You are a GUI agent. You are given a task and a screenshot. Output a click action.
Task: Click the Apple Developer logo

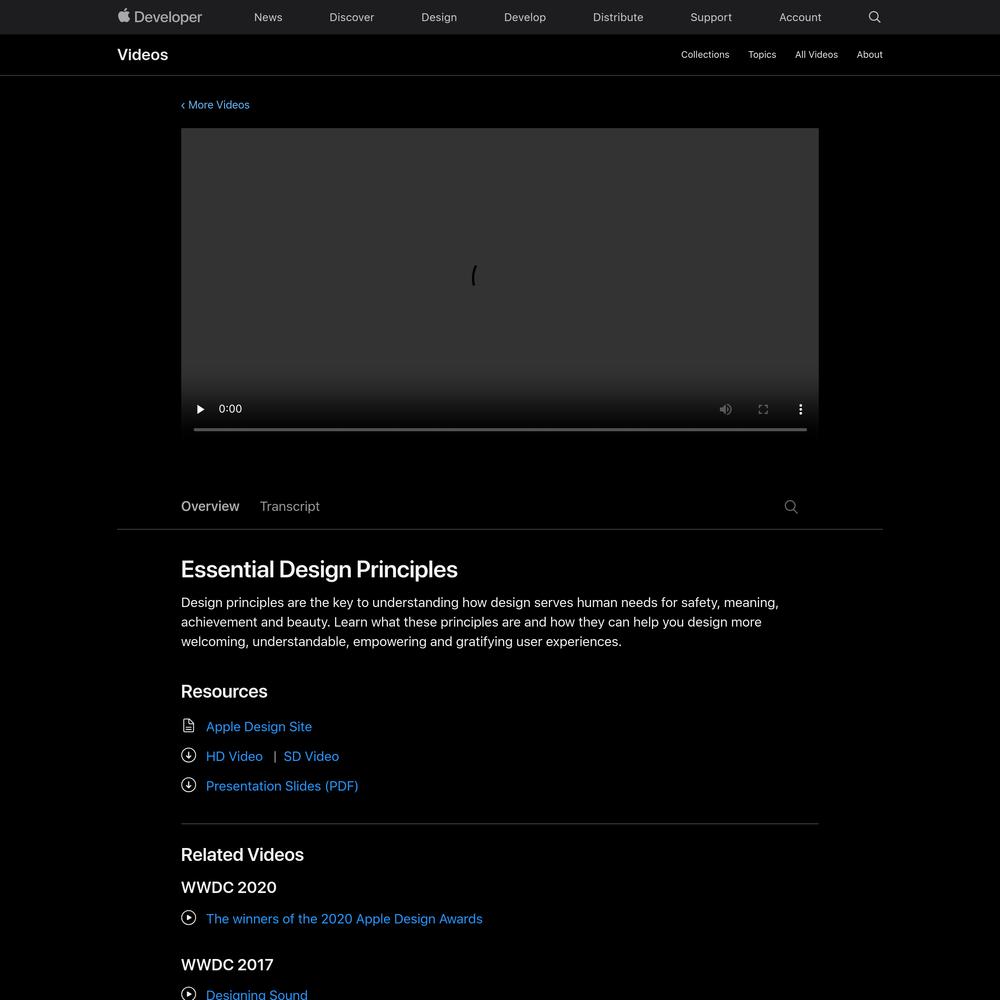159,17
